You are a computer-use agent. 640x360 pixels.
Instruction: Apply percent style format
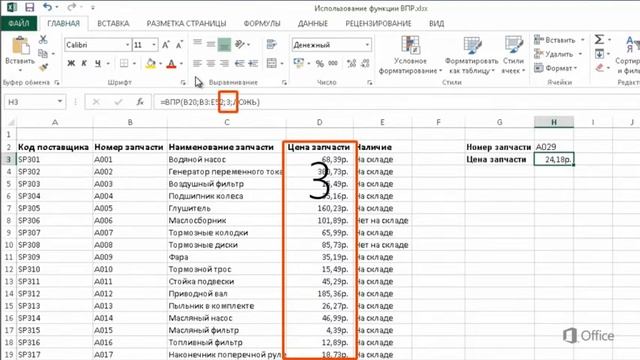tap(320, 63)
